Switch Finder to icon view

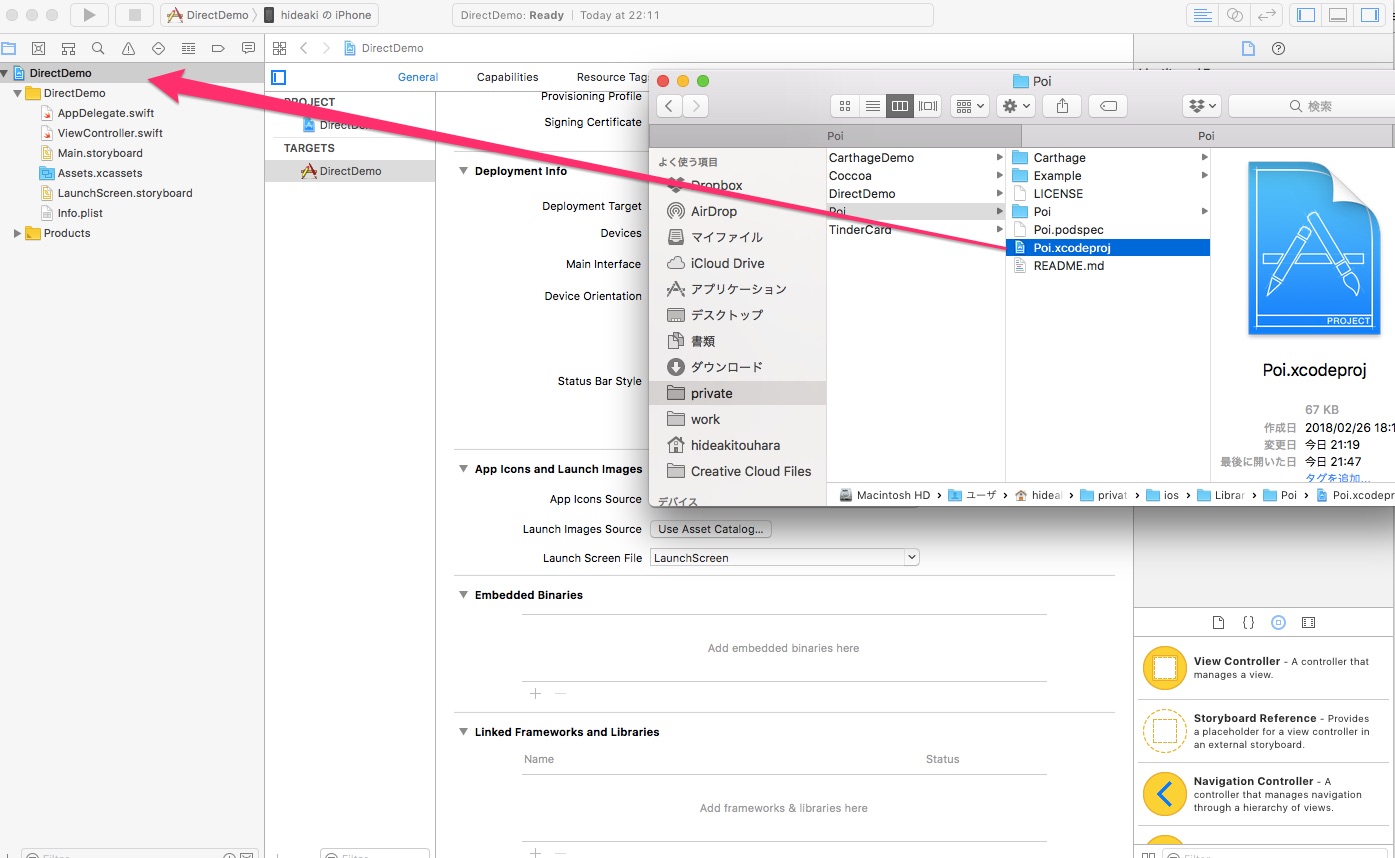[x=845, y=106]
